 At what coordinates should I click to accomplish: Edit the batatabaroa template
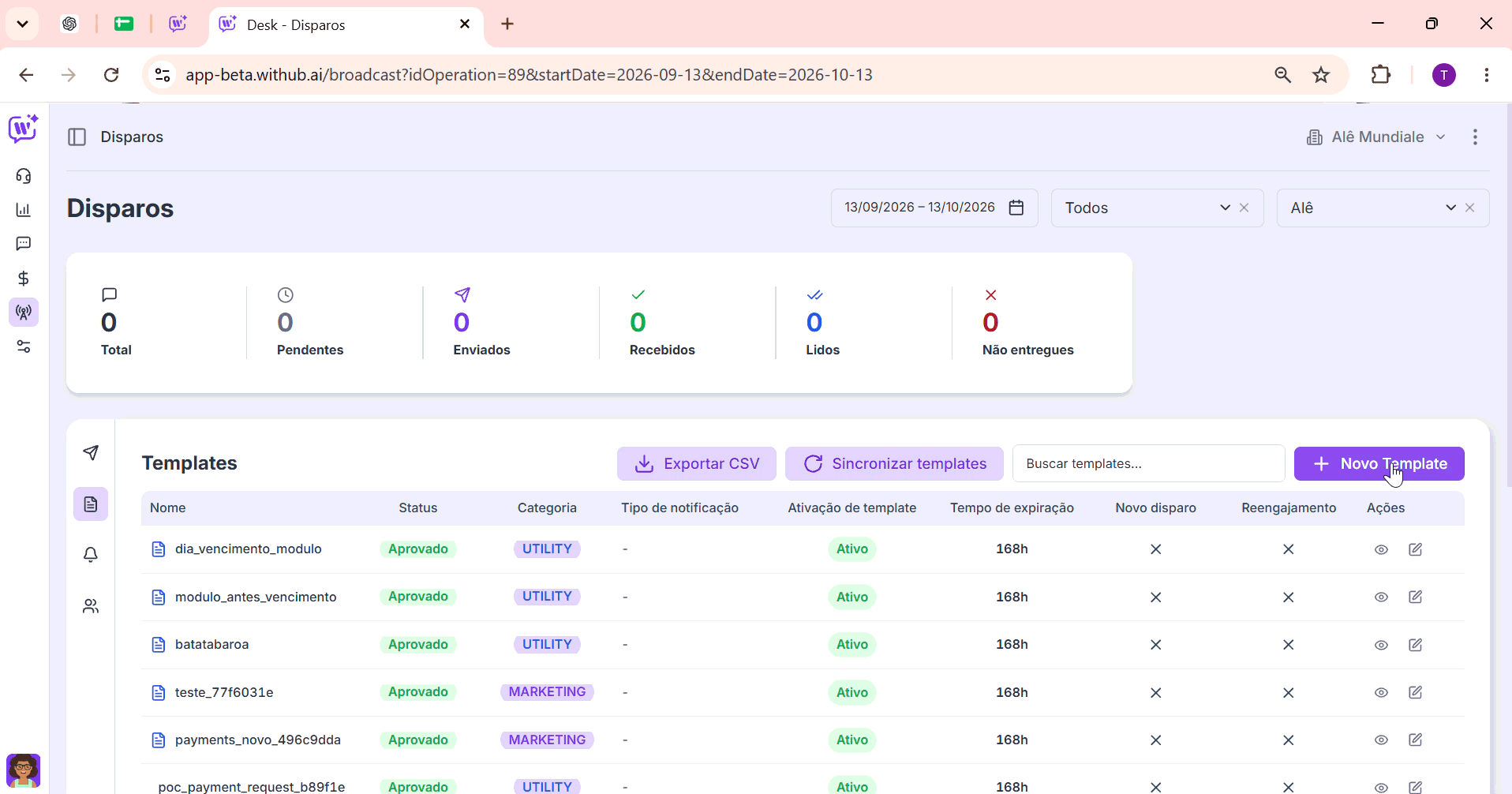(1416, 645)
